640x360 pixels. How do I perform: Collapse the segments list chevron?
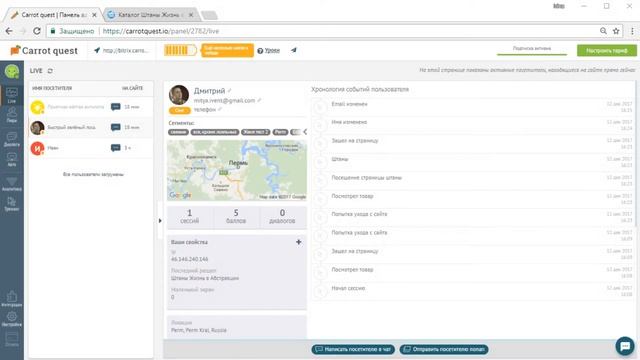pos(304,132)
